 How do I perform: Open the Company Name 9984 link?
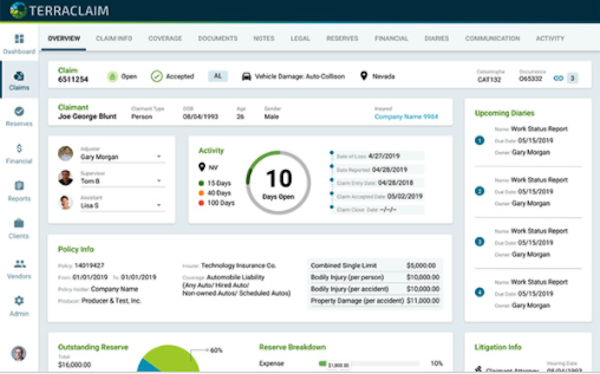tap(406, 117)
